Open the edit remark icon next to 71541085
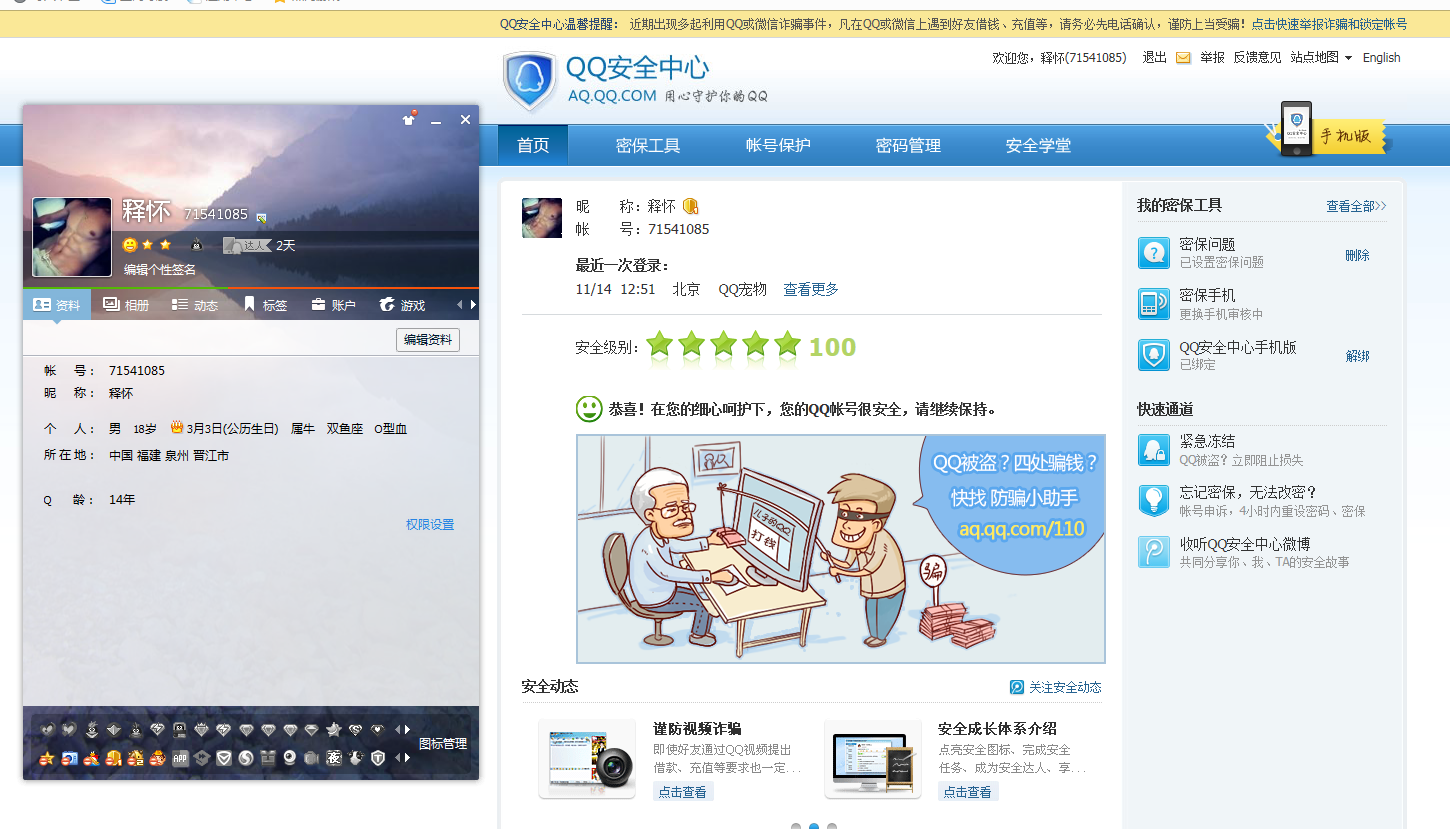Viewport: 1450px width, 829px height. [x=261, y=216]
